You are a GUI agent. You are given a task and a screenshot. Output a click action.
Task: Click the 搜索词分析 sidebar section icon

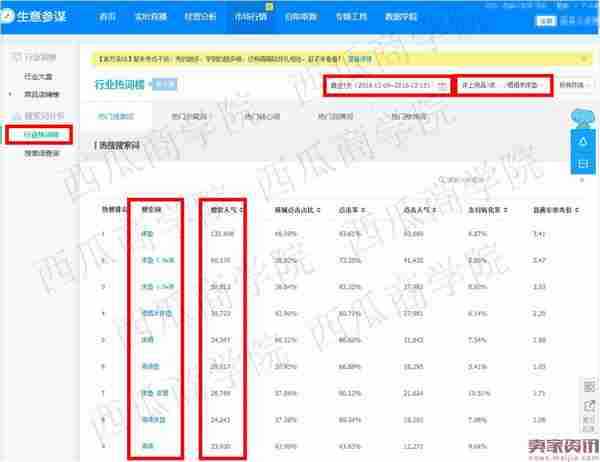tap(16, 116)
